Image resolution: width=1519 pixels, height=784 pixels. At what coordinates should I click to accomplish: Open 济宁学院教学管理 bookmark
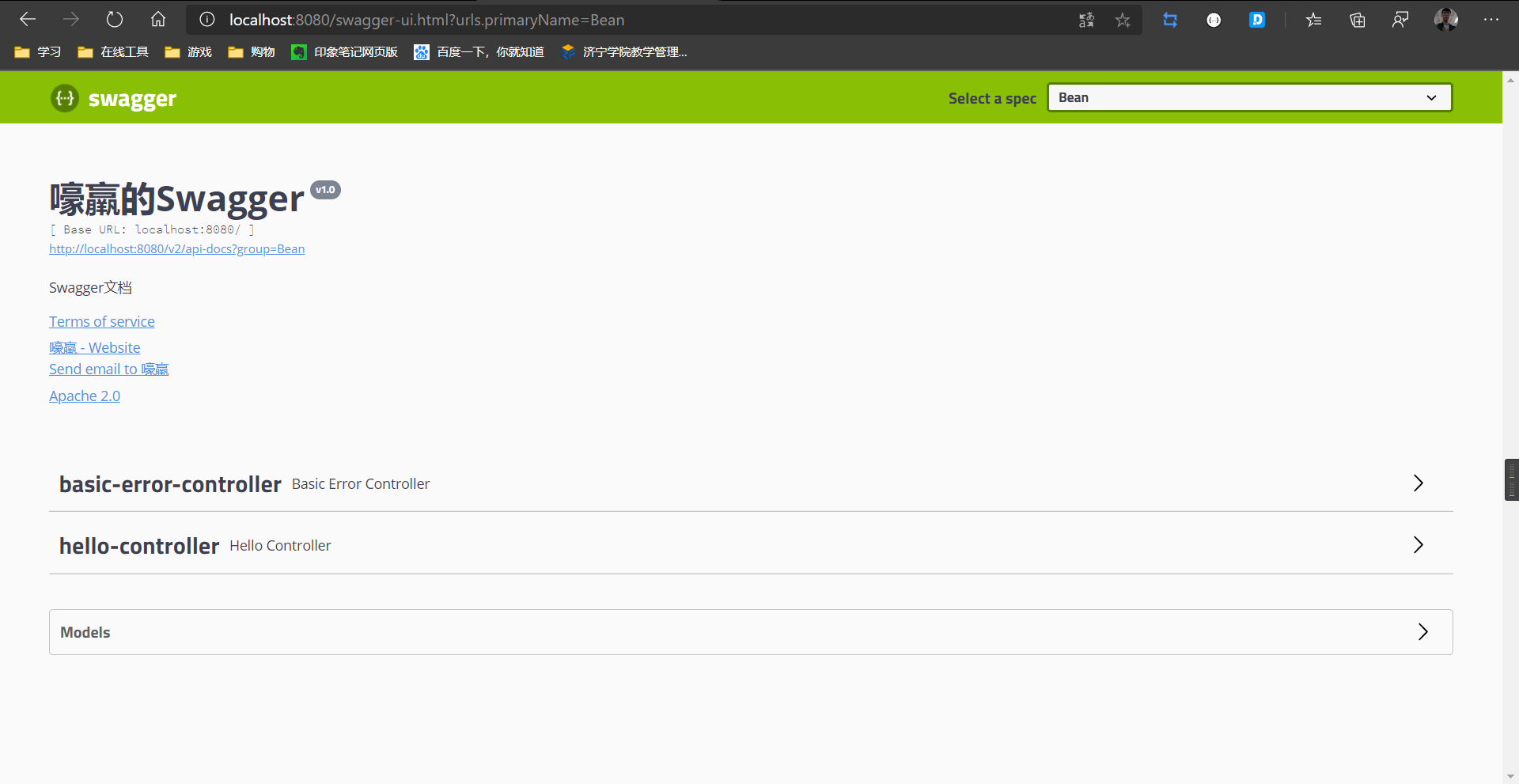tap(623, 52)
